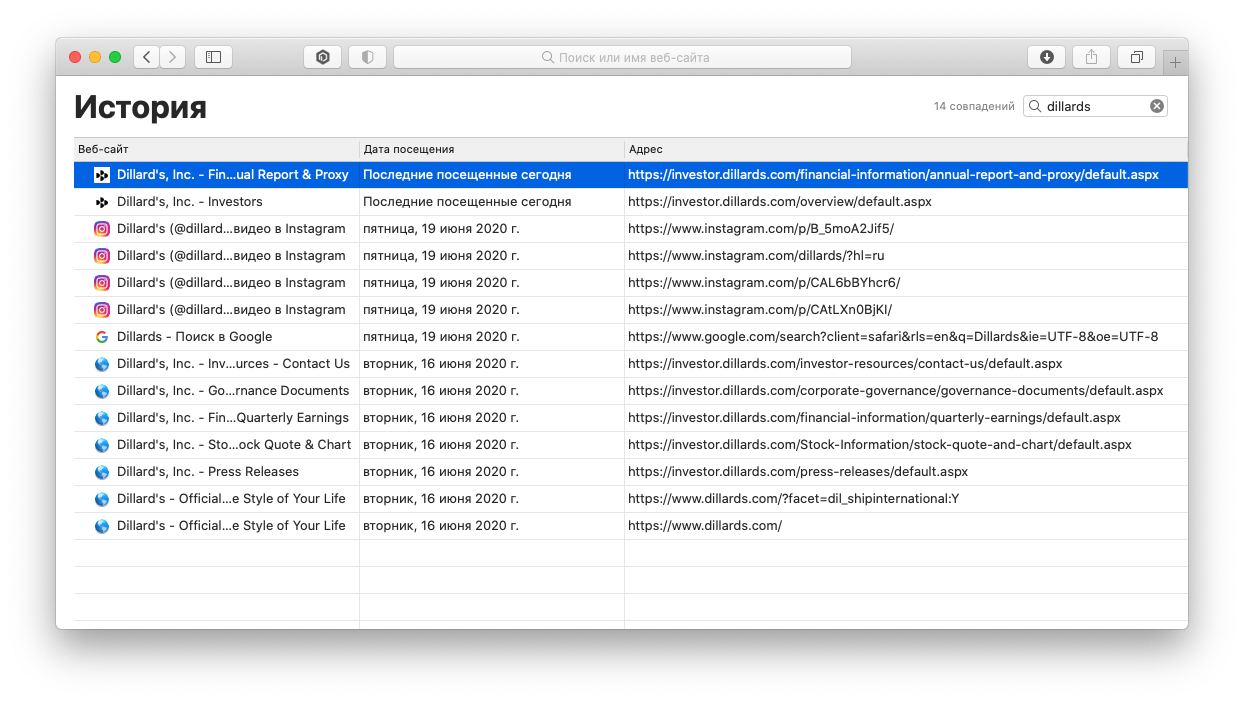Click instagram.com/p/CAtLXn0BjKl/ address
This screenshot has height=703, width=1244.
[760, 310]
